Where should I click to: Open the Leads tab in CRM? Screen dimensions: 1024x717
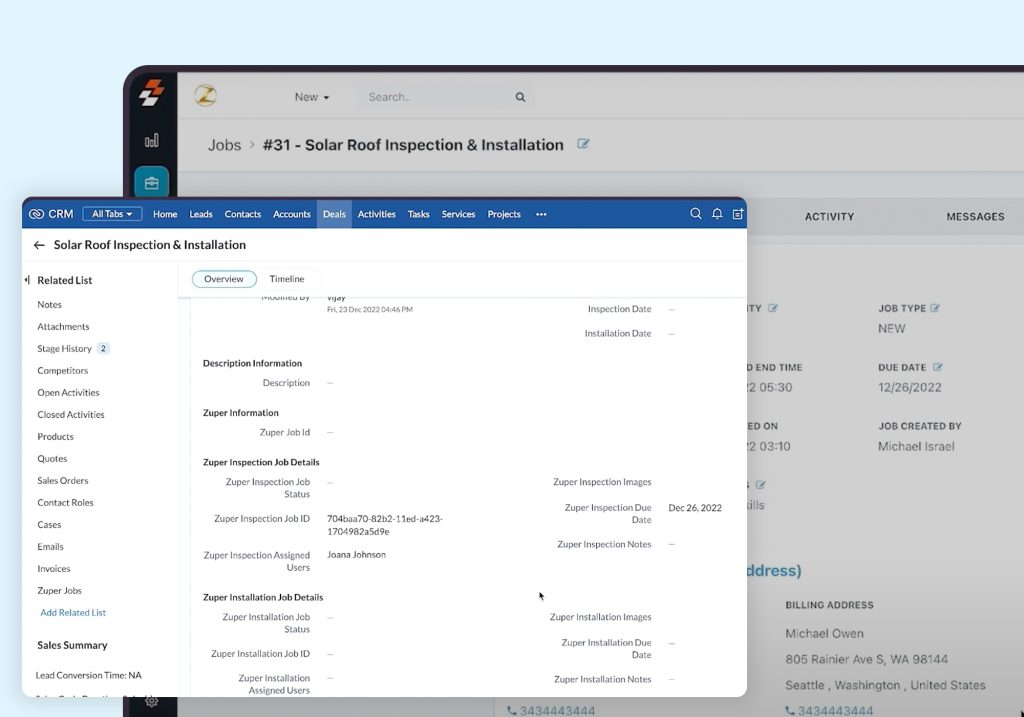[201, 214]
